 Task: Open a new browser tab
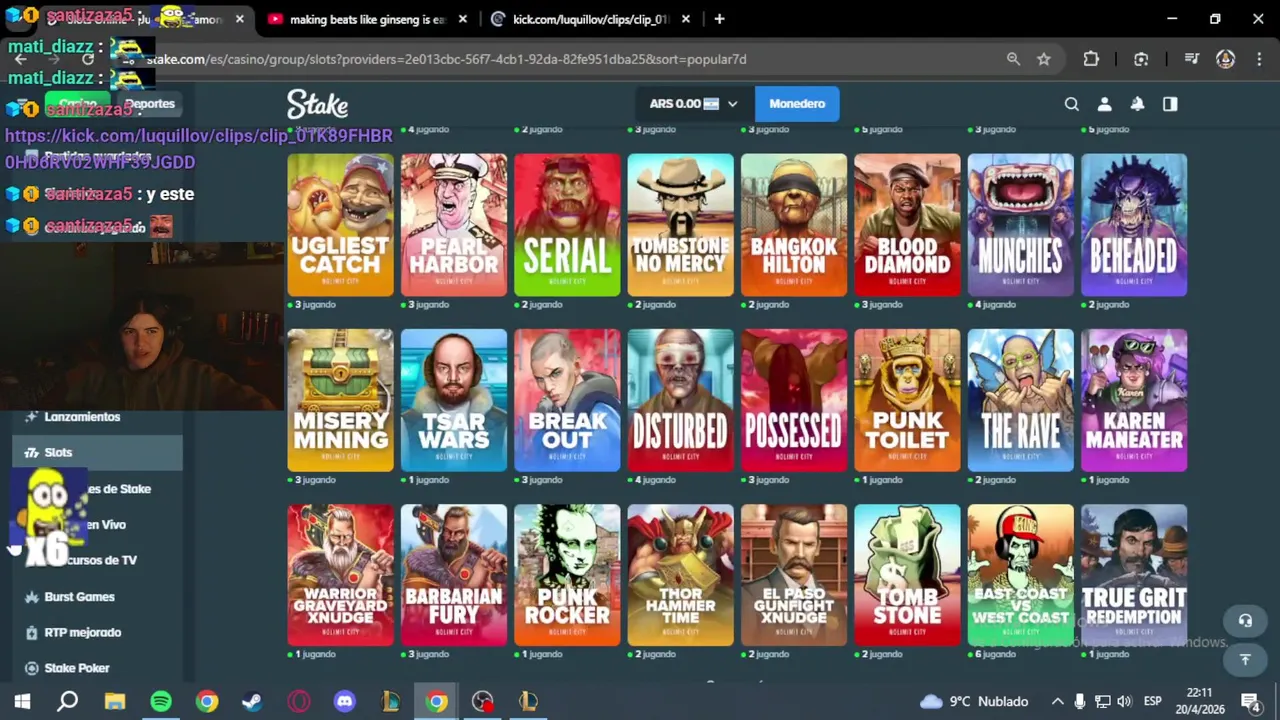click(719, 19)
